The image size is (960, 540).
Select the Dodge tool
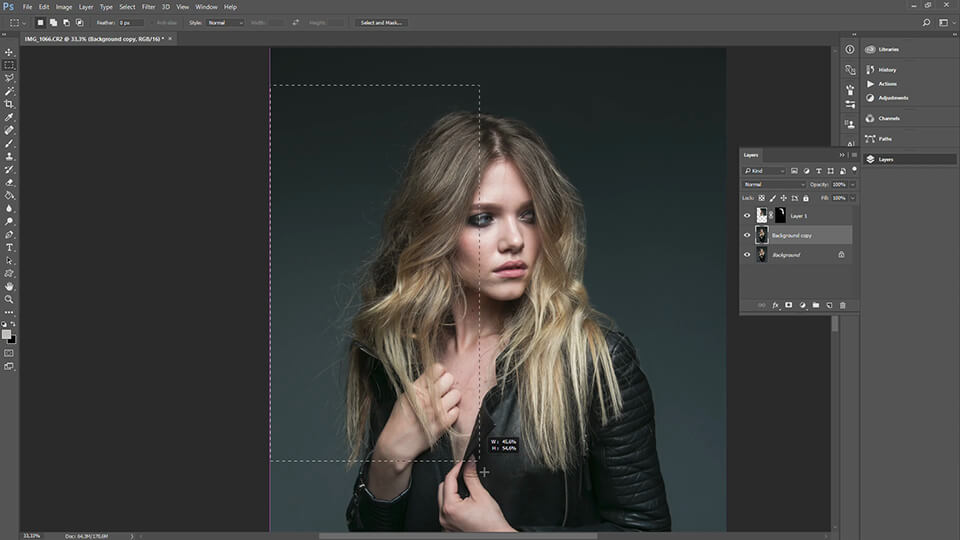[9, 221]
